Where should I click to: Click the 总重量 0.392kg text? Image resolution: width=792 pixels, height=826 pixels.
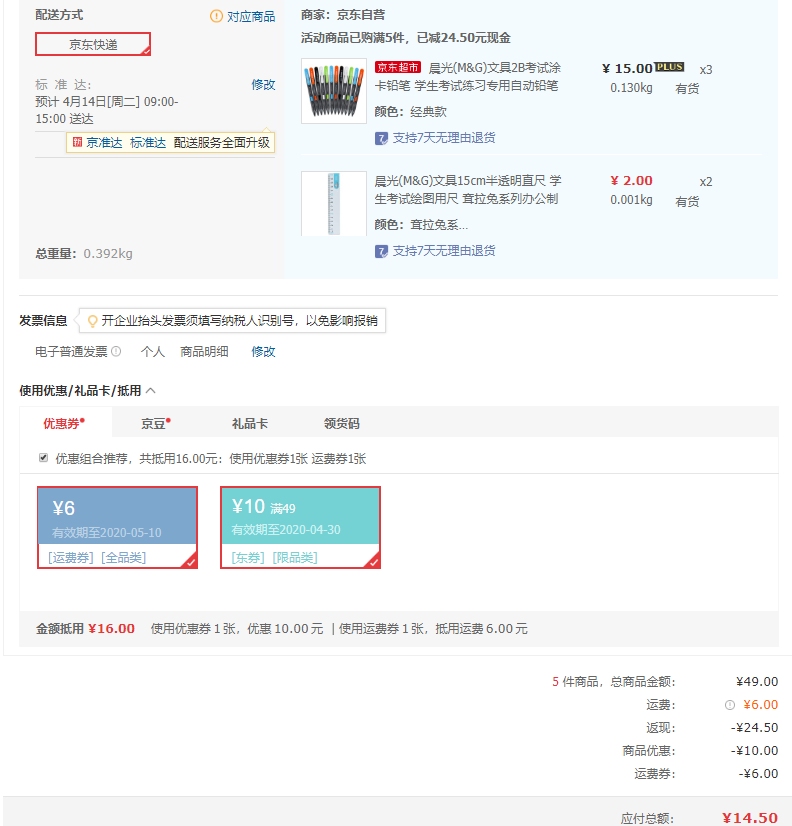84,253
